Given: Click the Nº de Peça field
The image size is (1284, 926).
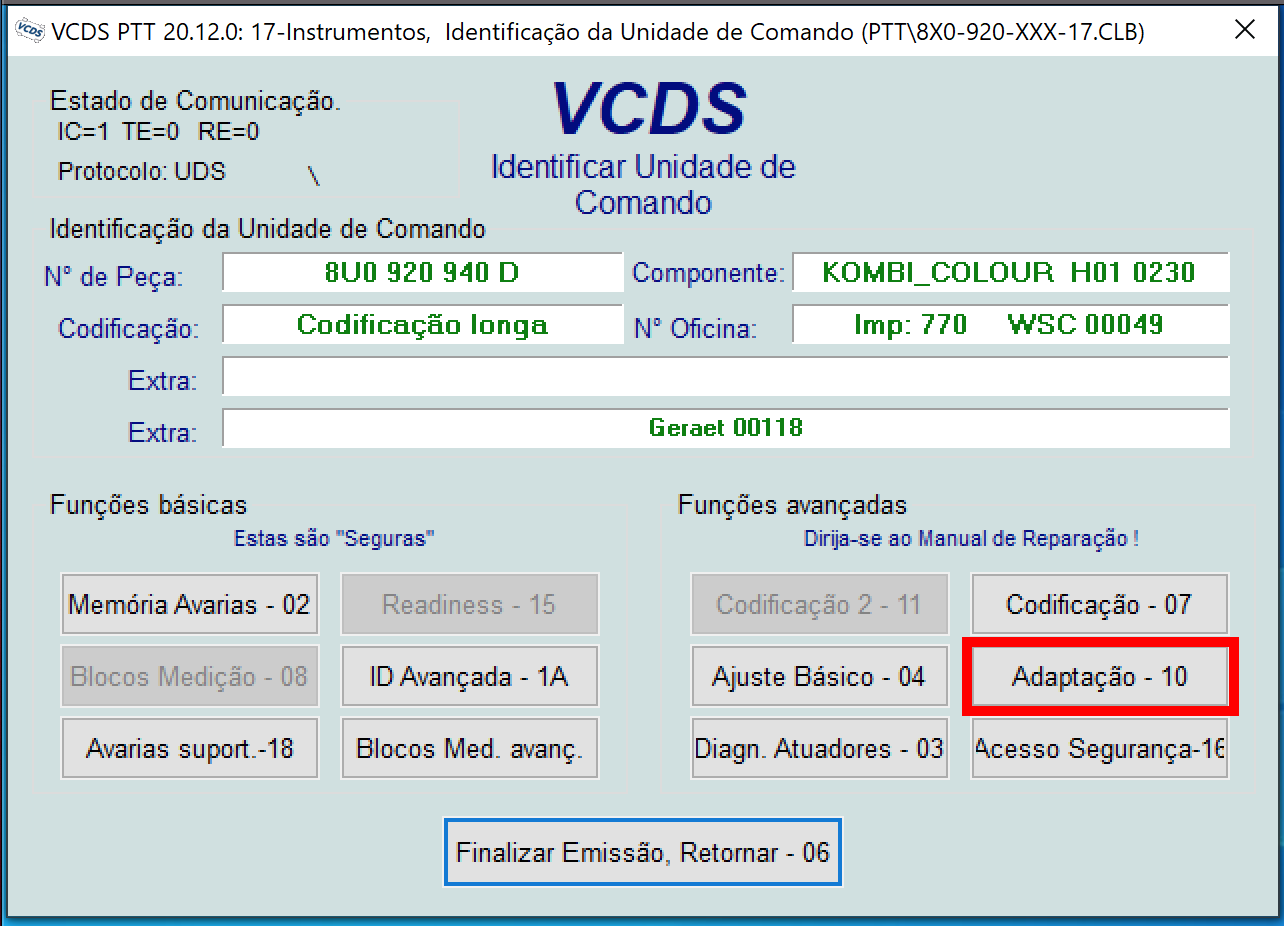Looking at the screenshot, I should 422,272.
